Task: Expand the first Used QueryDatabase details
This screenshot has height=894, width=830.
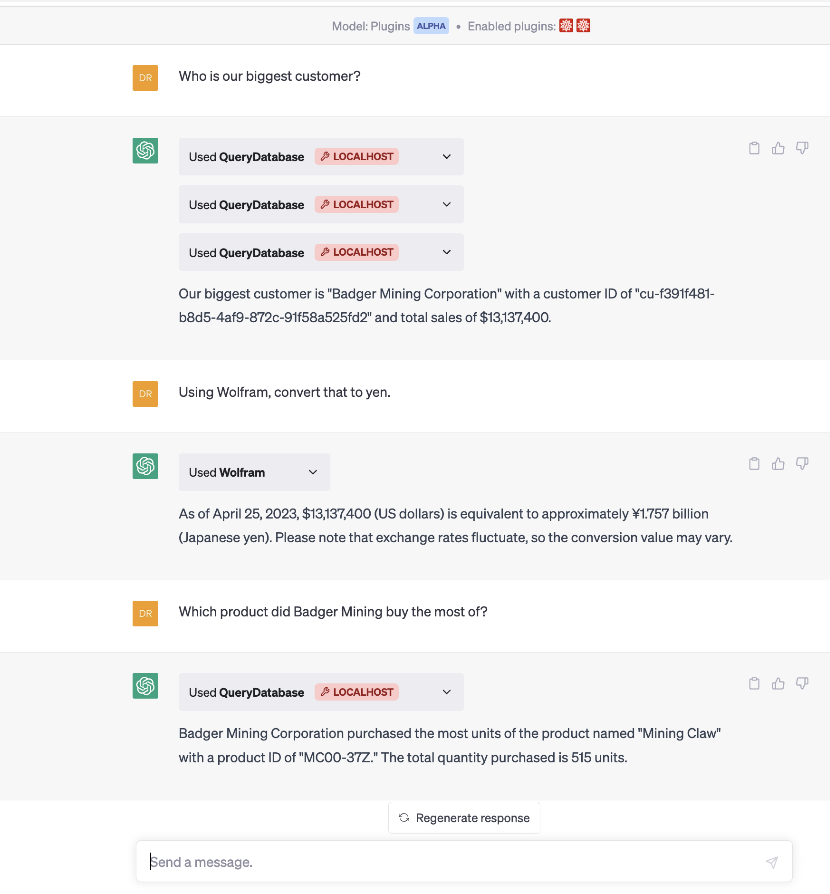Action: (x=447, y=157)
